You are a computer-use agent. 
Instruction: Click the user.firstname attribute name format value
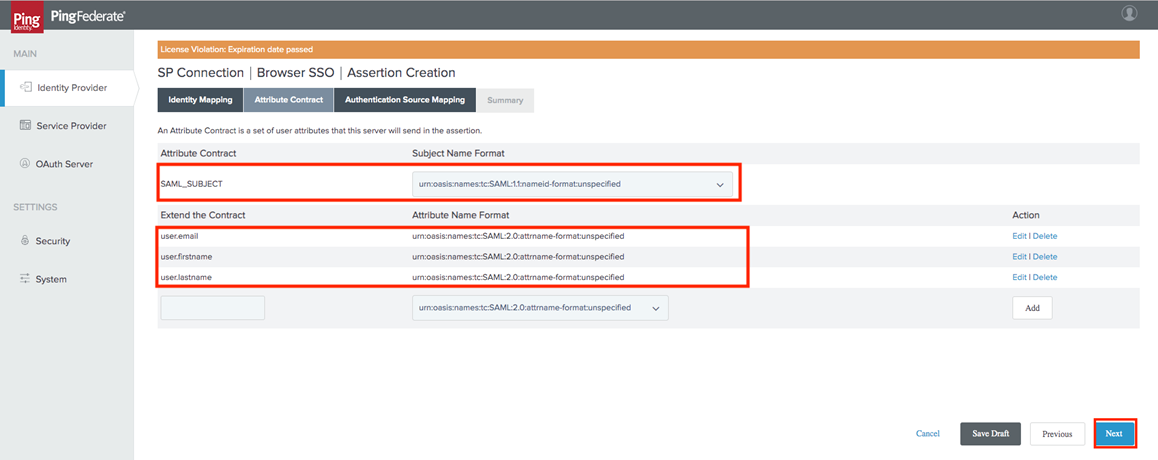point(518,257)
